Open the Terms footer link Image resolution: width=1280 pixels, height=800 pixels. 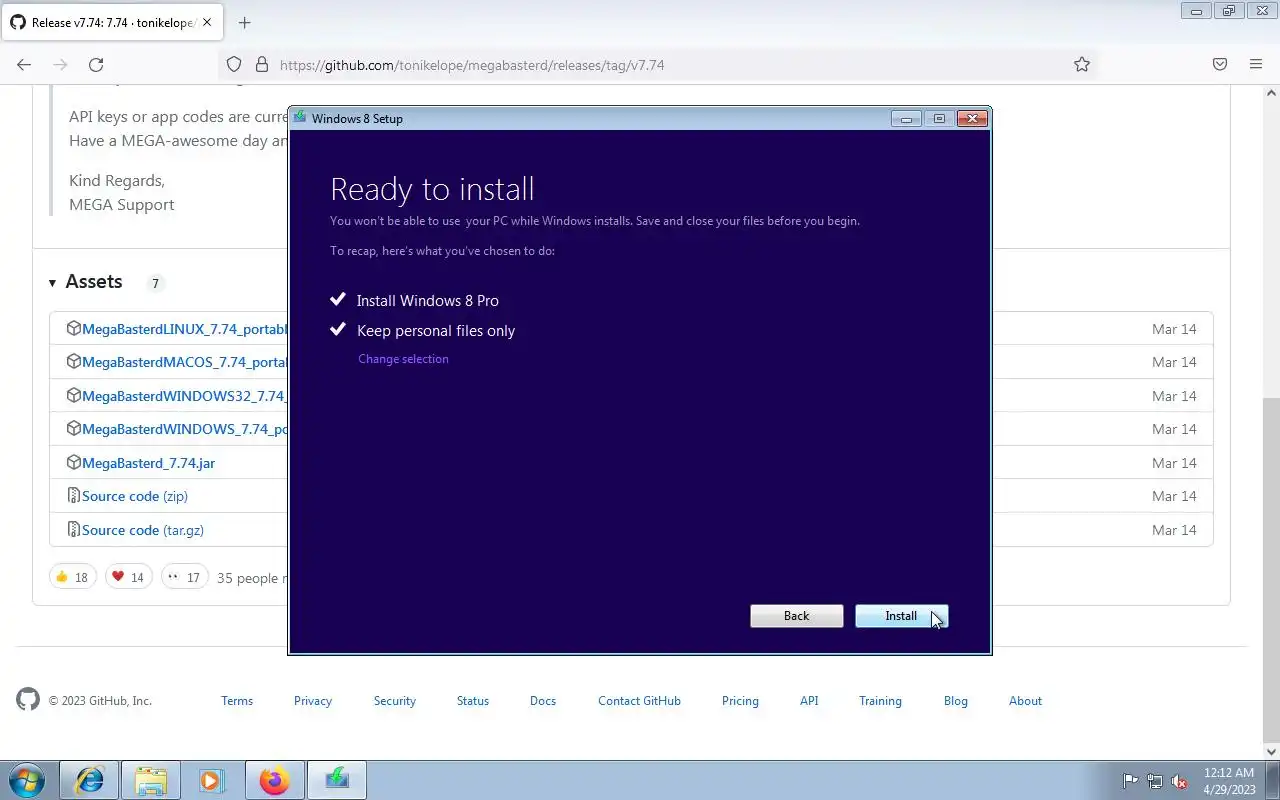point(237,701)
